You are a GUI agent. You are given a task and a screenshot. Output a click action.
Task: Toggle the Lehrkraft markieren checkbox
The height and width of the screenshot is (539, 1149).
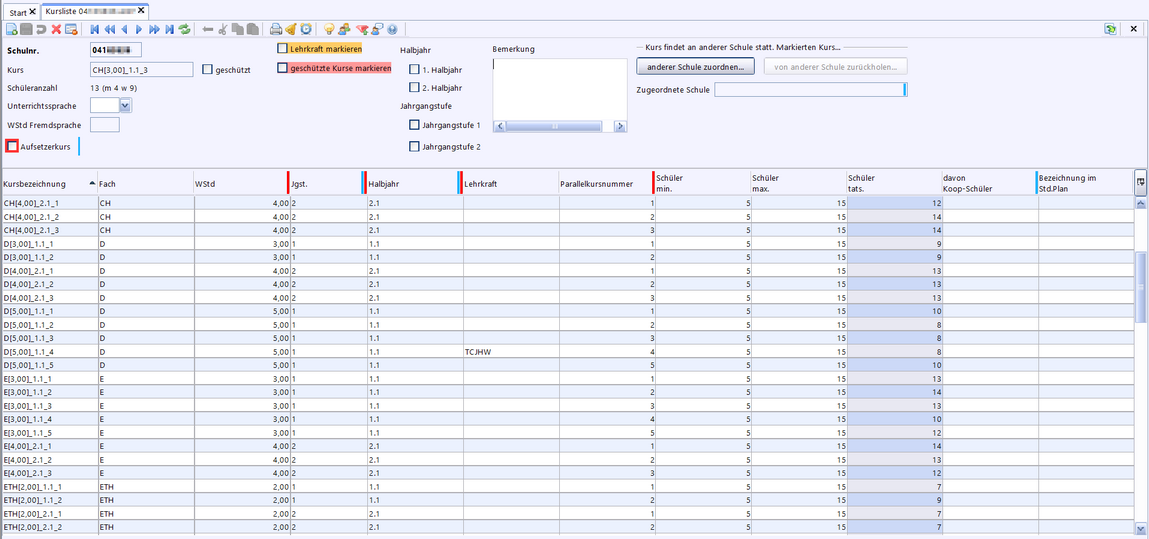coord(283,48)
